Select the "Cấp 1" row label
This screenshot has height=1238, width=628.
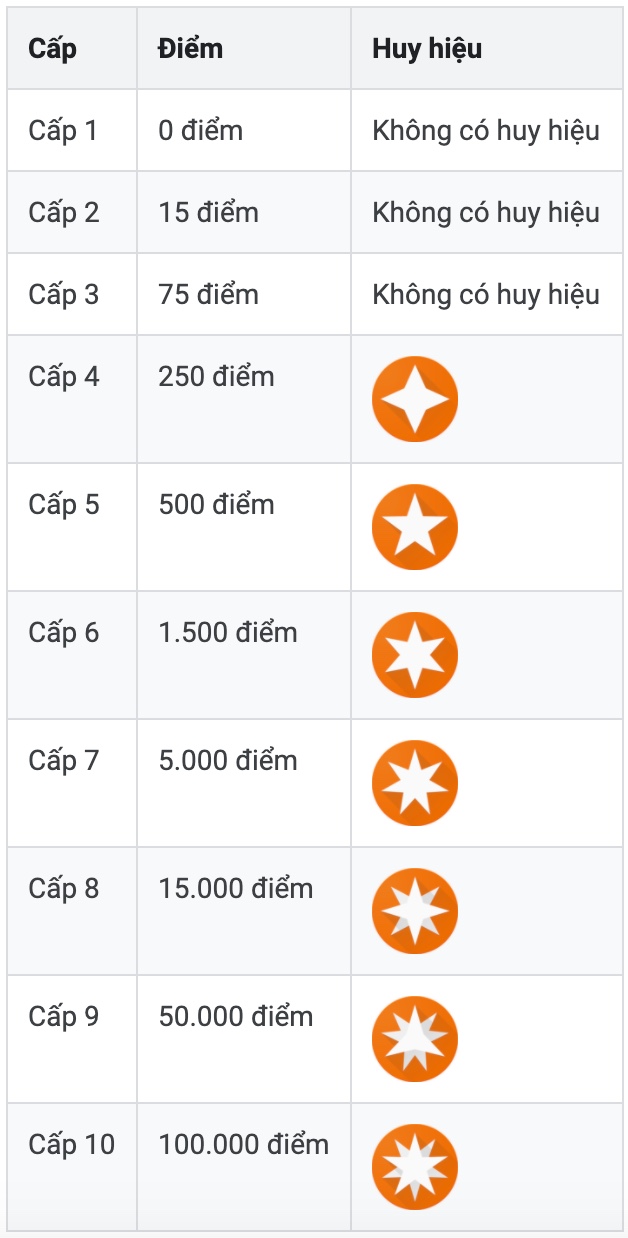(63, 130)
